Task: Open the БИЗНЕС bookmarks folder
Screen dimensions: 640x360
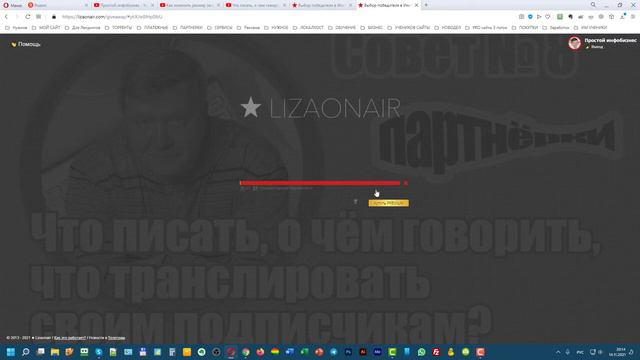Action: click(371, 28)
